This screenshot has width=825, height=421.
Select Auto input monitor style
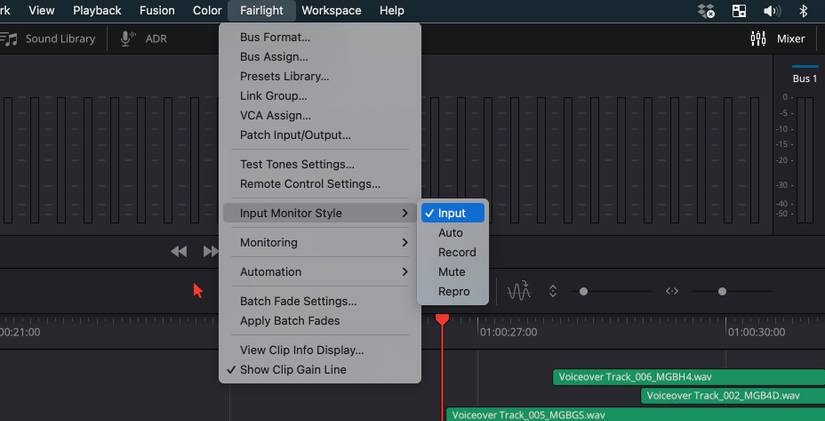coord(450,233)
